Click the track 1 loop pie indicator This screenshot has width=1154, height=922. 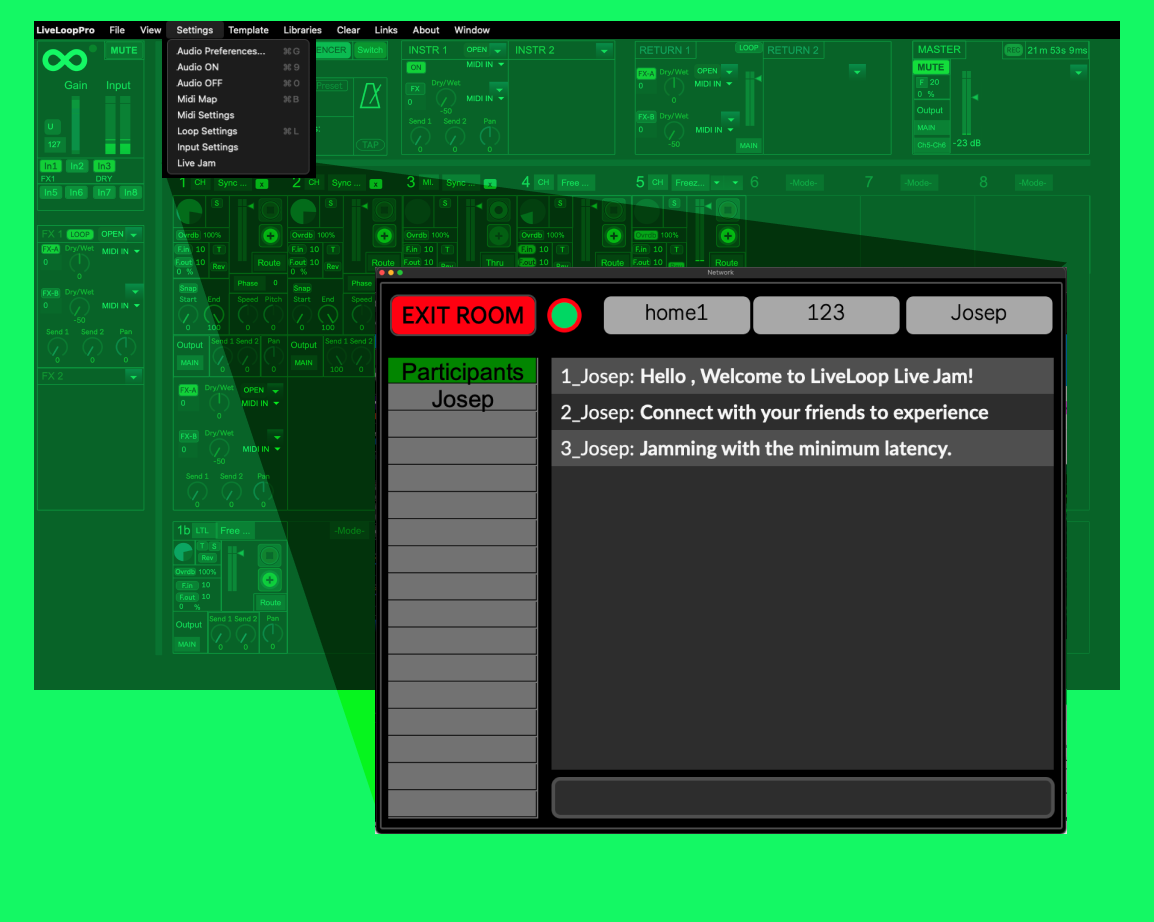point(189,212)
